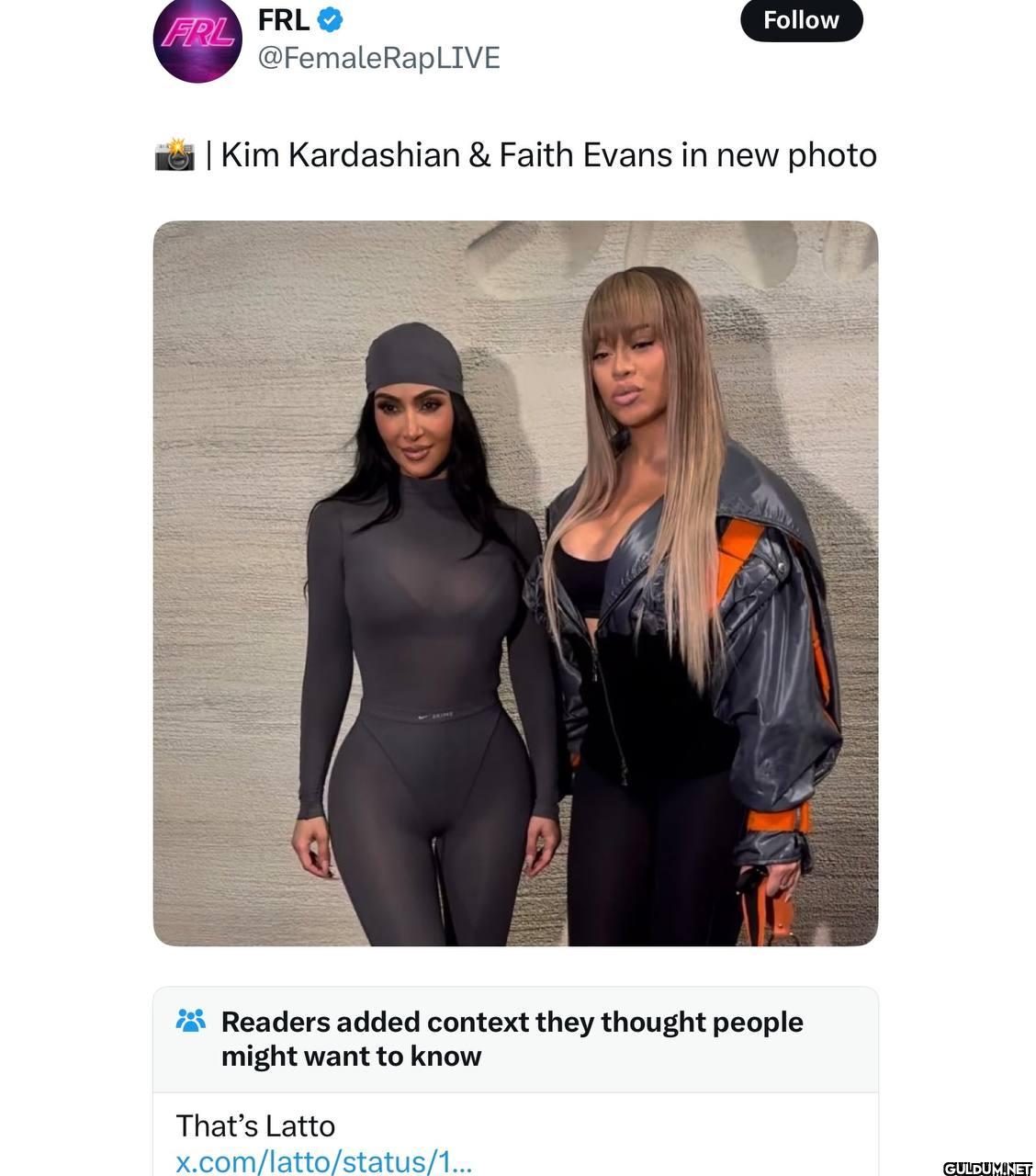Image resolution: width=1036 pixels, height=1176 pixels.
Task: Click the That's Latto note text
Action: tap(255, 1125)
